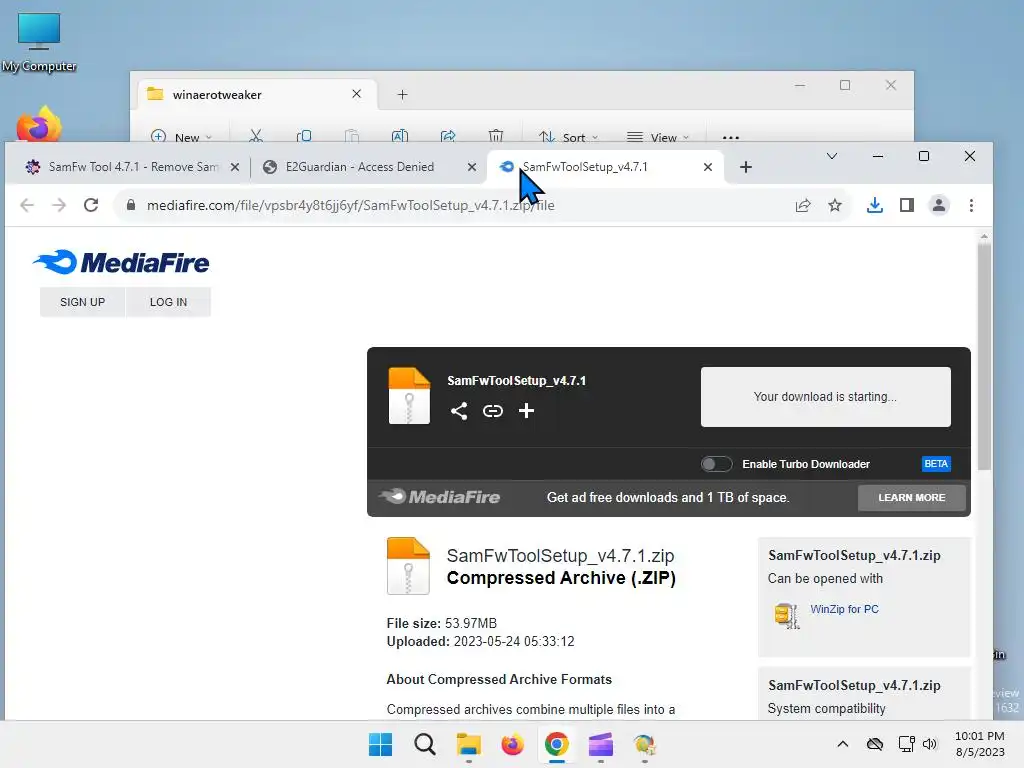Open Chrome tab search chevron

pos(831,156)
